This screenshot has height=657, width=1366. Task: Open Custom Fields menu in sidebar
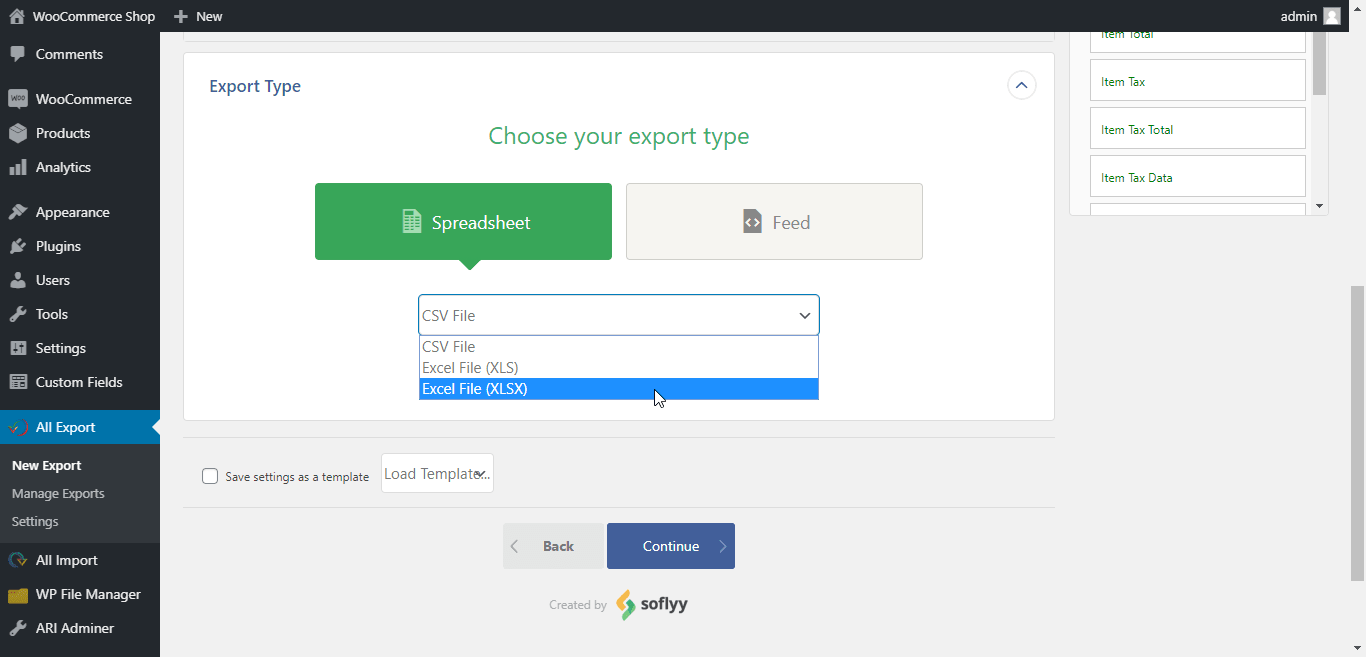click(x=80, y=382)
